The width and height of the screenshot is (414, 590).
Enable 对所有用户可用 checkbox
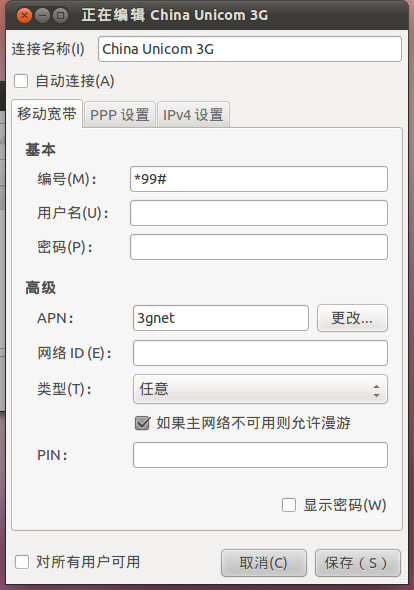pyautogui.click(x=22, y=562)
